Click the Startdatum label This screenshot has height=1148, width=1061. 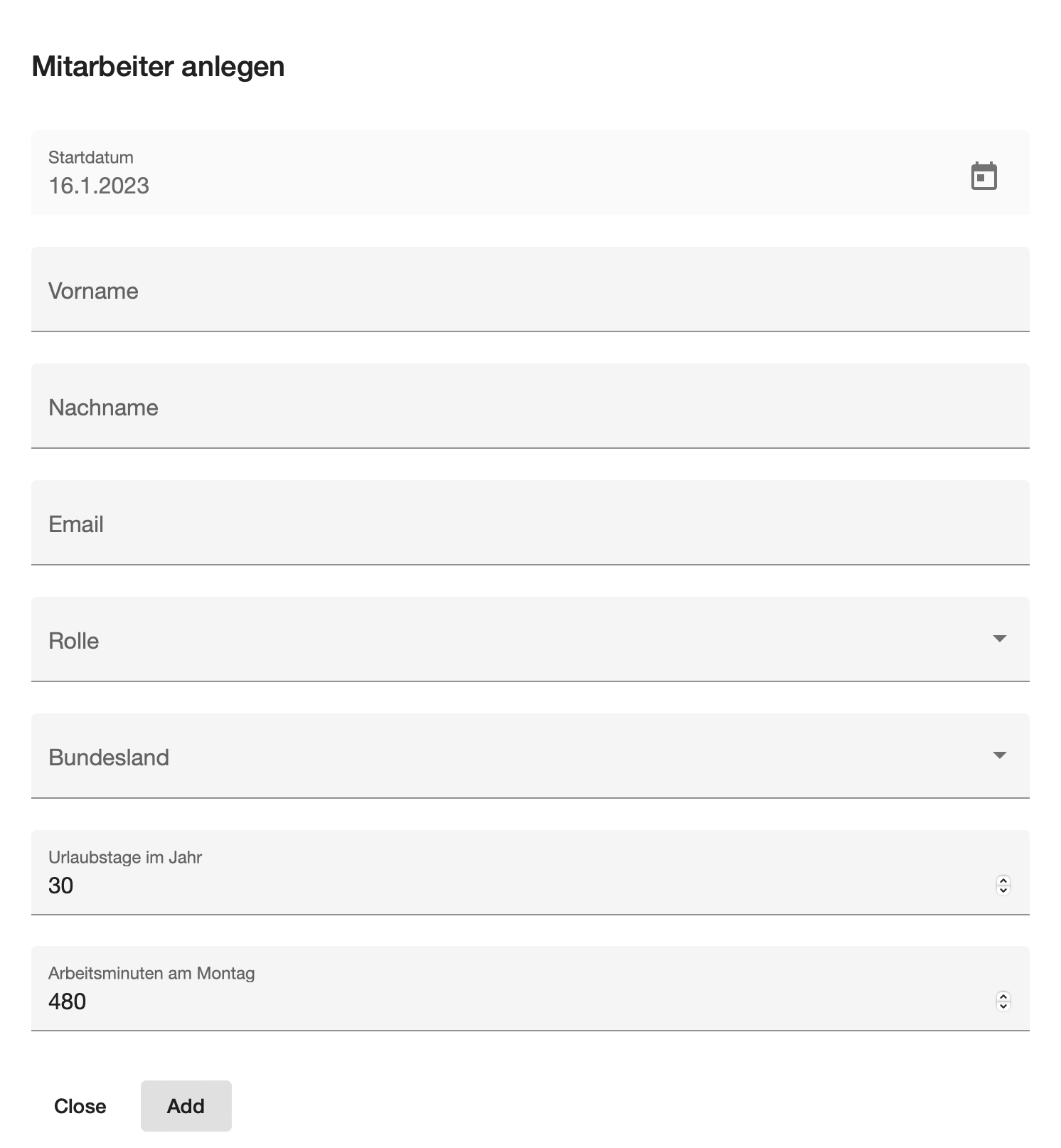[91, 157]
